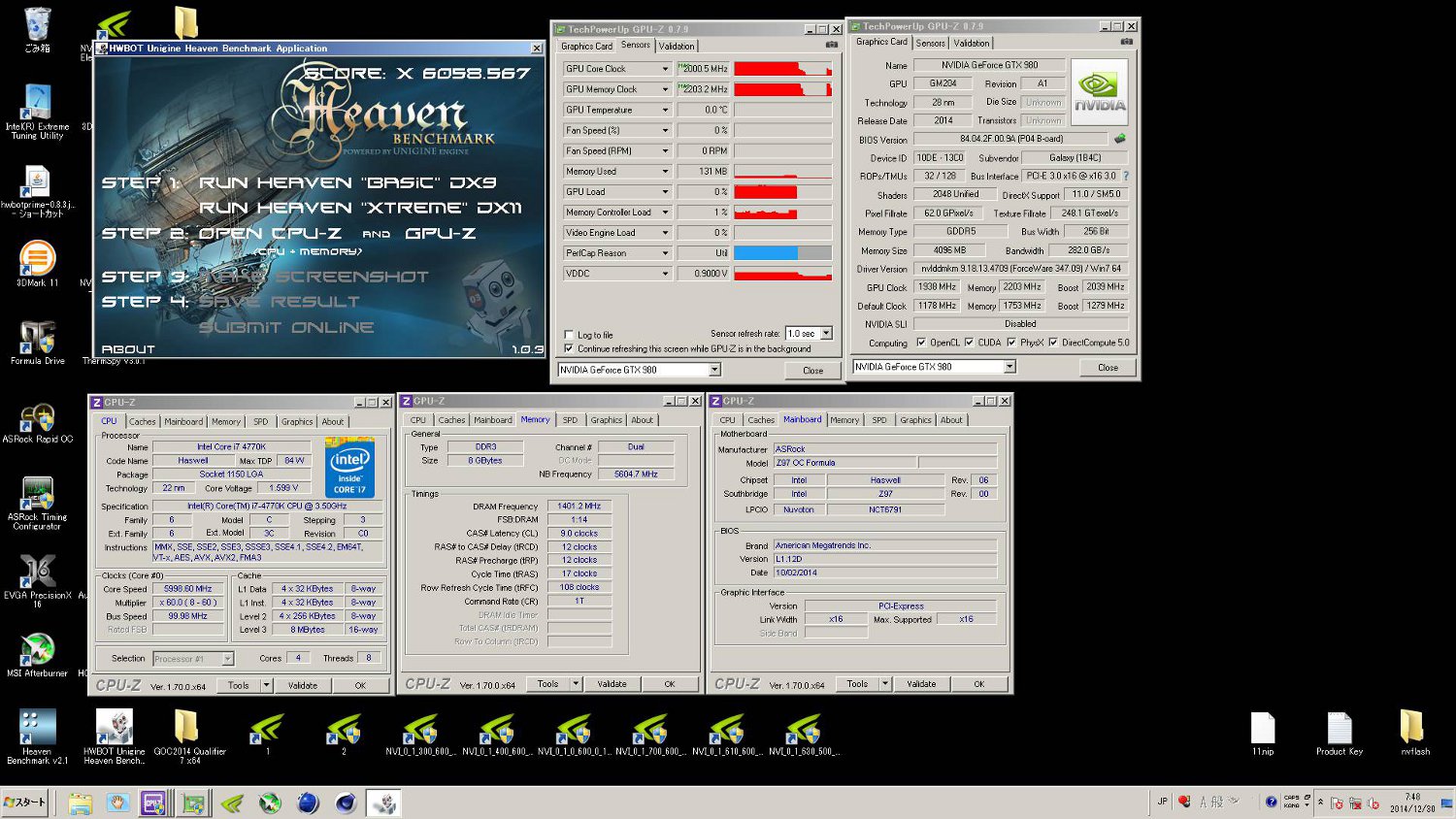1456x819 pixels.
Task: Open NVI_0_1_400_600 NVIDIA shortcut
Action: pos(496,735)
